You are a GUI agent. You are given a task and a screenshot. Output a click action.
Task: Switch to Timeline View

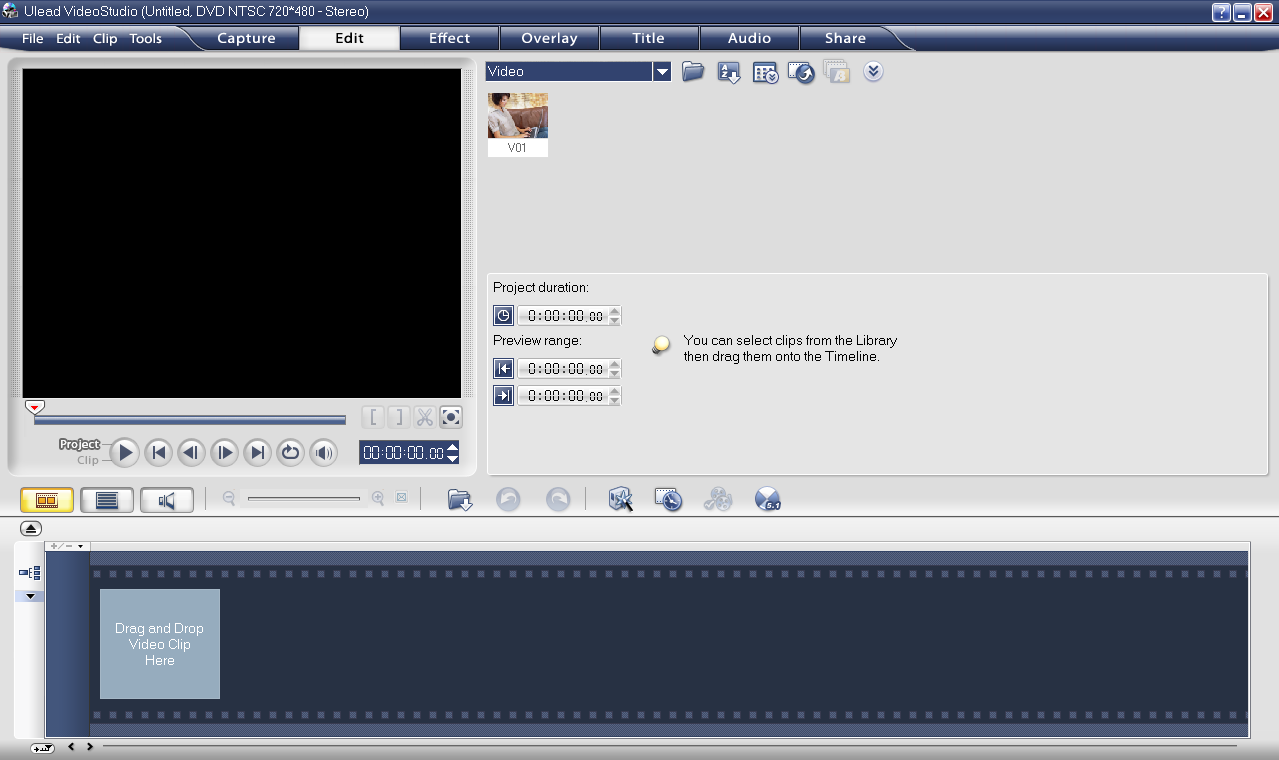[107, 498]
